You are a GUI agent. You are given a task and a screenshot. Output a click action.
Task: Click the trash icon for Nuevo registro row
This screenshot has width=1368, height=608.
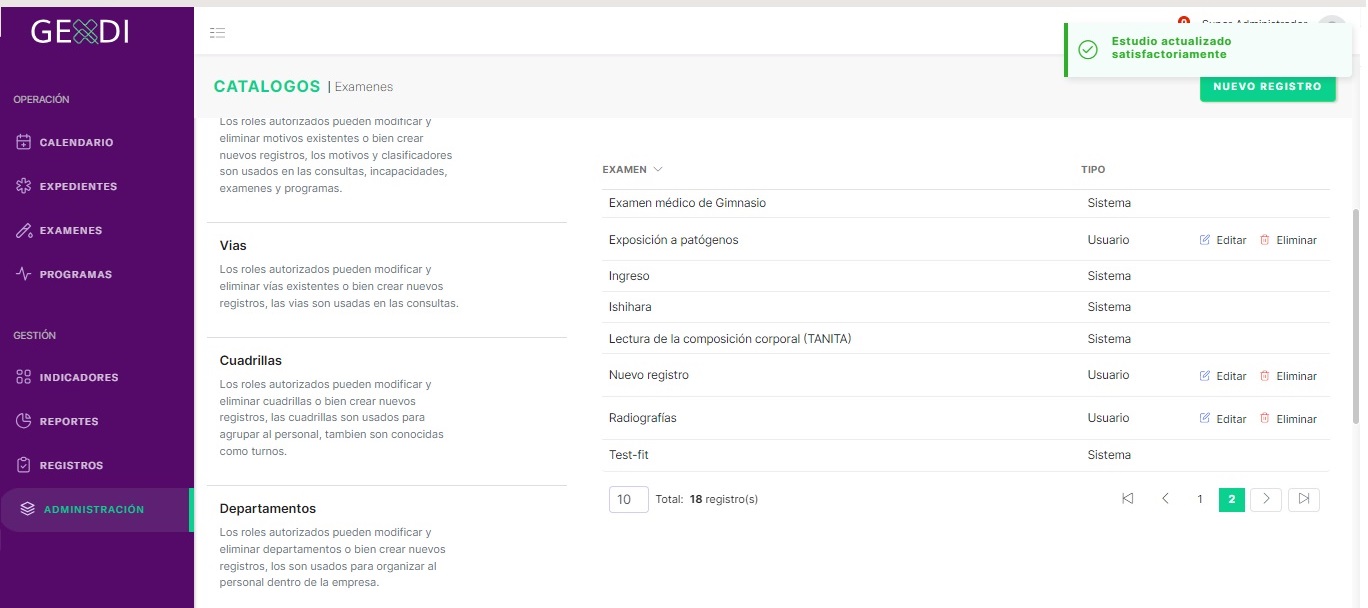coord(1265,376)
